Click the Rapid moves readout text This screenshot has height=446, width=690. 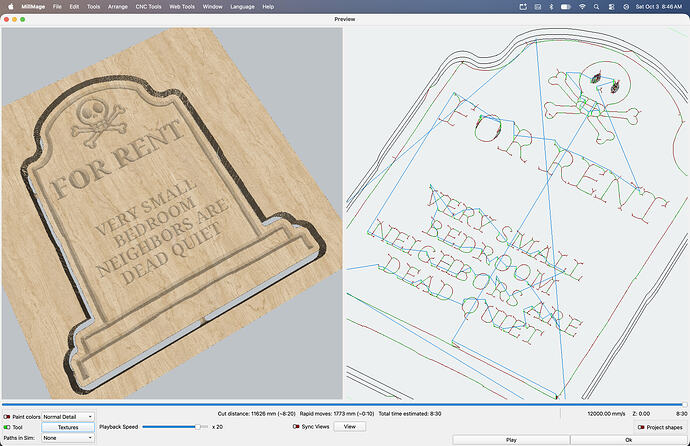coord(337,413)
